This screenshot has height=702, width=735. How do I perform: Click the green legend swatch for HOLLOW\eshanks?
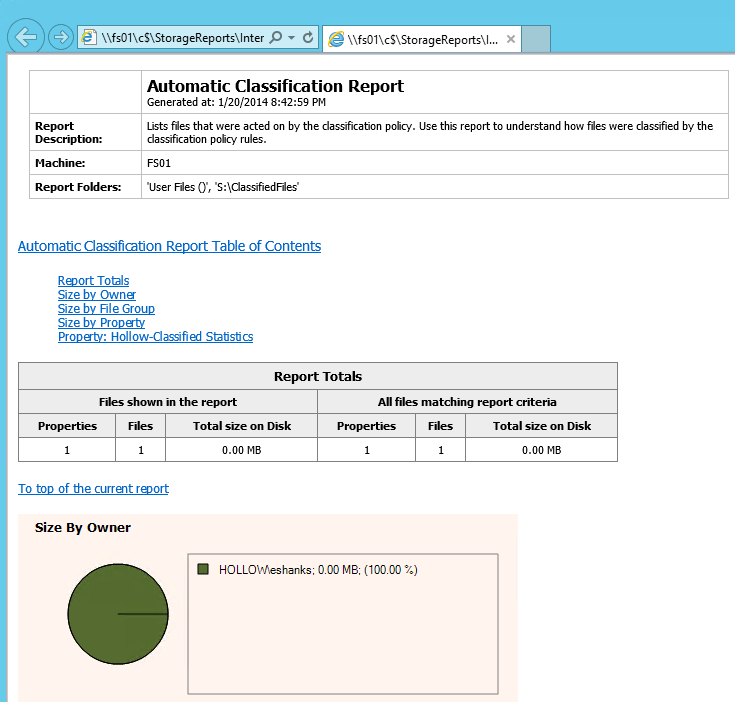[x=203, y=569]
